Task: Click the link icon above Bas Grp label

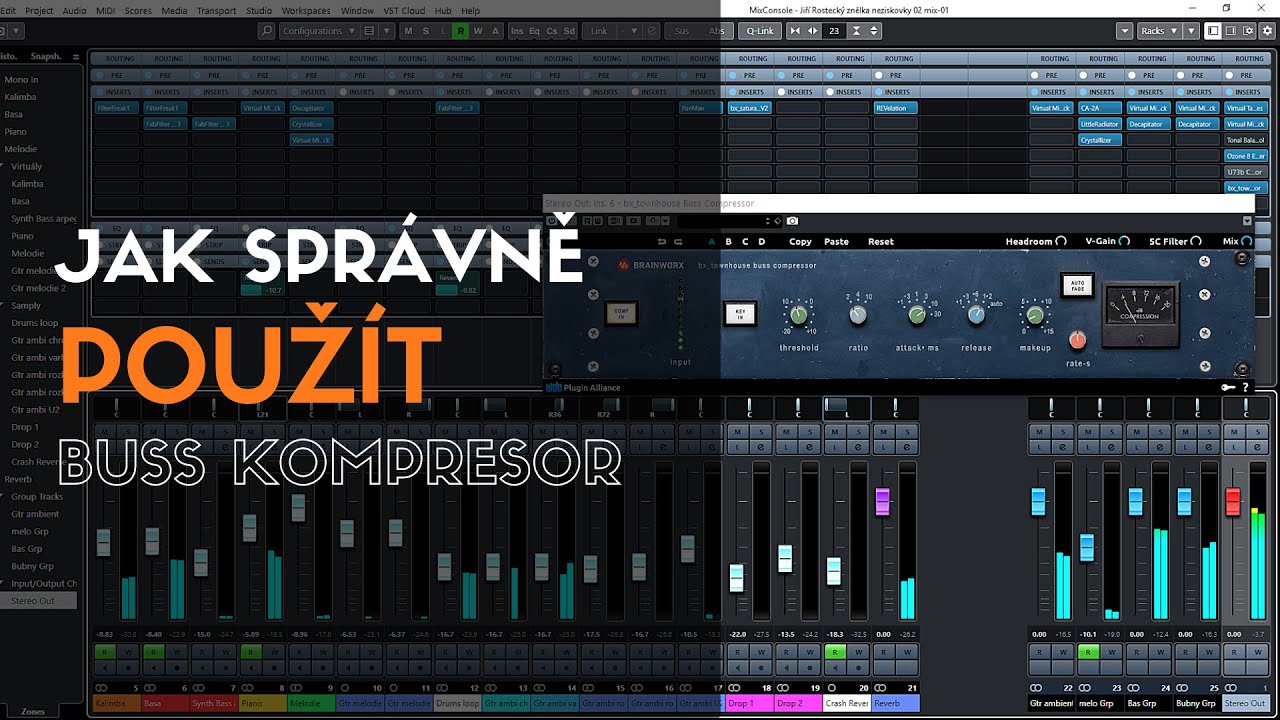Action: (1134, 688)
